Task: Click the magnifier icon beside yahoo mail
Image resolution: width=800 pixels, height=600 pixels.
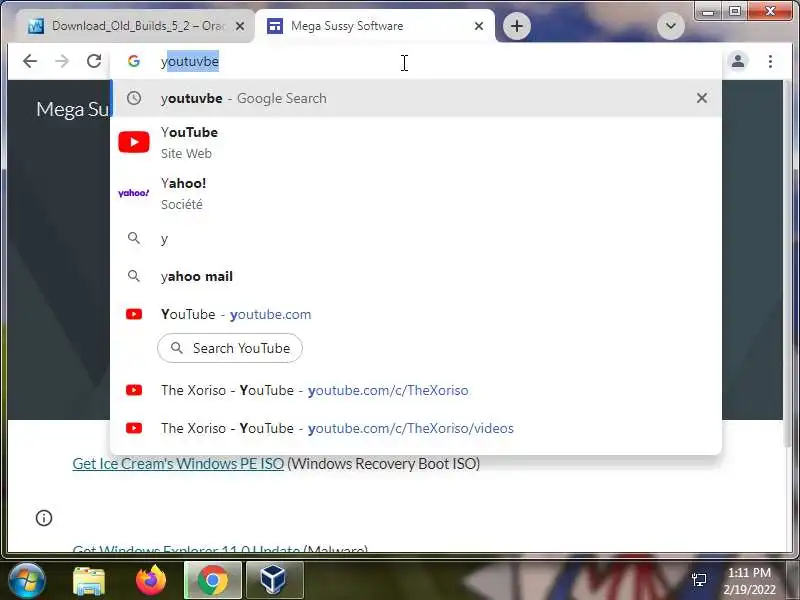Action: click(134, 276)
